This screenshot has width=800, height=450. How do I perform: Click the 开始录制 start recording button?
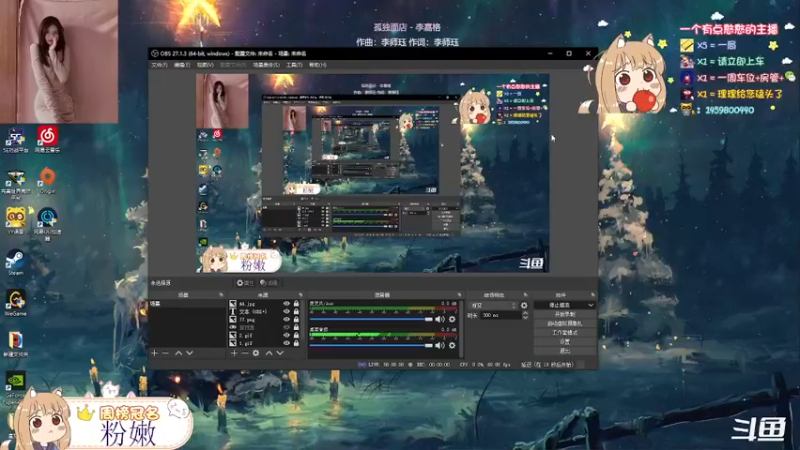click(565, 314)
